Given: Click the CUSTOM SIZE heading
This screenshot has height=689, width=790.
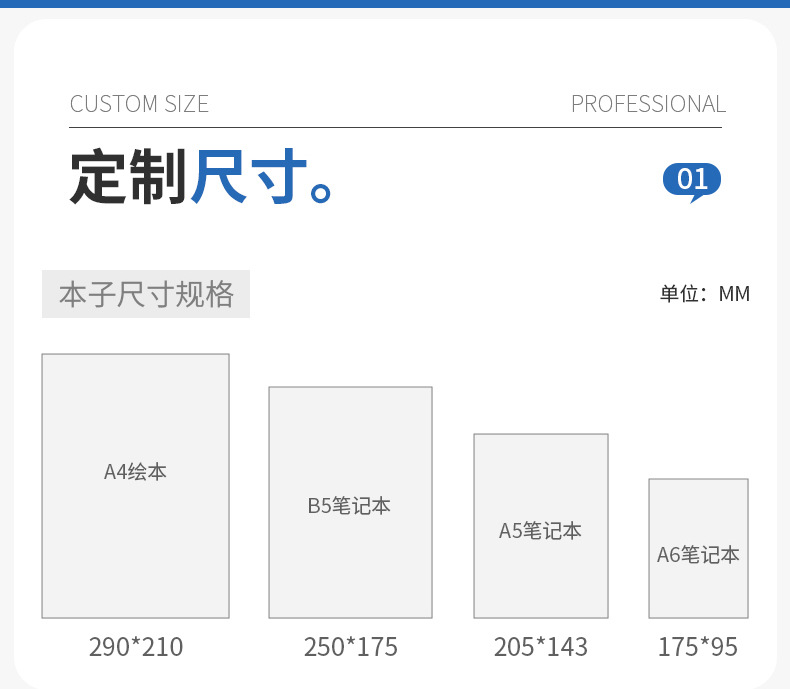Looking at the screenshot, I should pyautogui.click(x=139, y=104).
